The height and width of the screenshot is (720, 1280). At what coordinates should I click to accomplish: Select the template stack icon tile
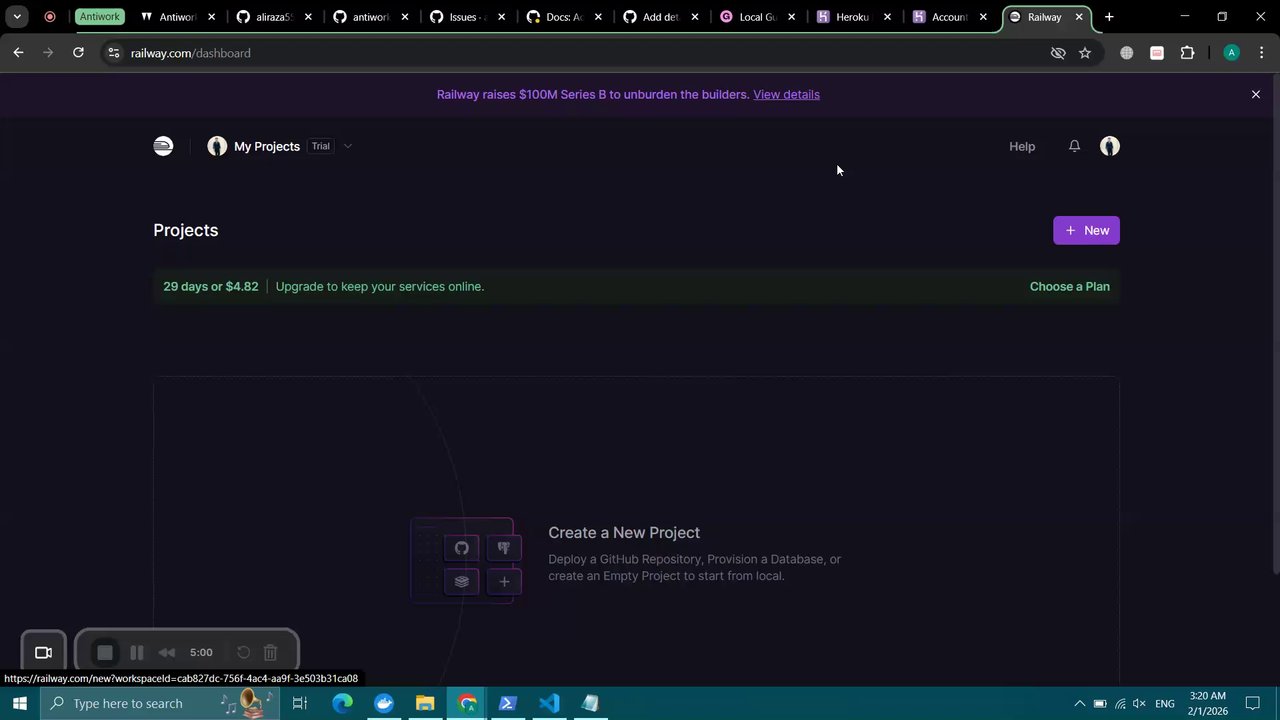[461, 581]
